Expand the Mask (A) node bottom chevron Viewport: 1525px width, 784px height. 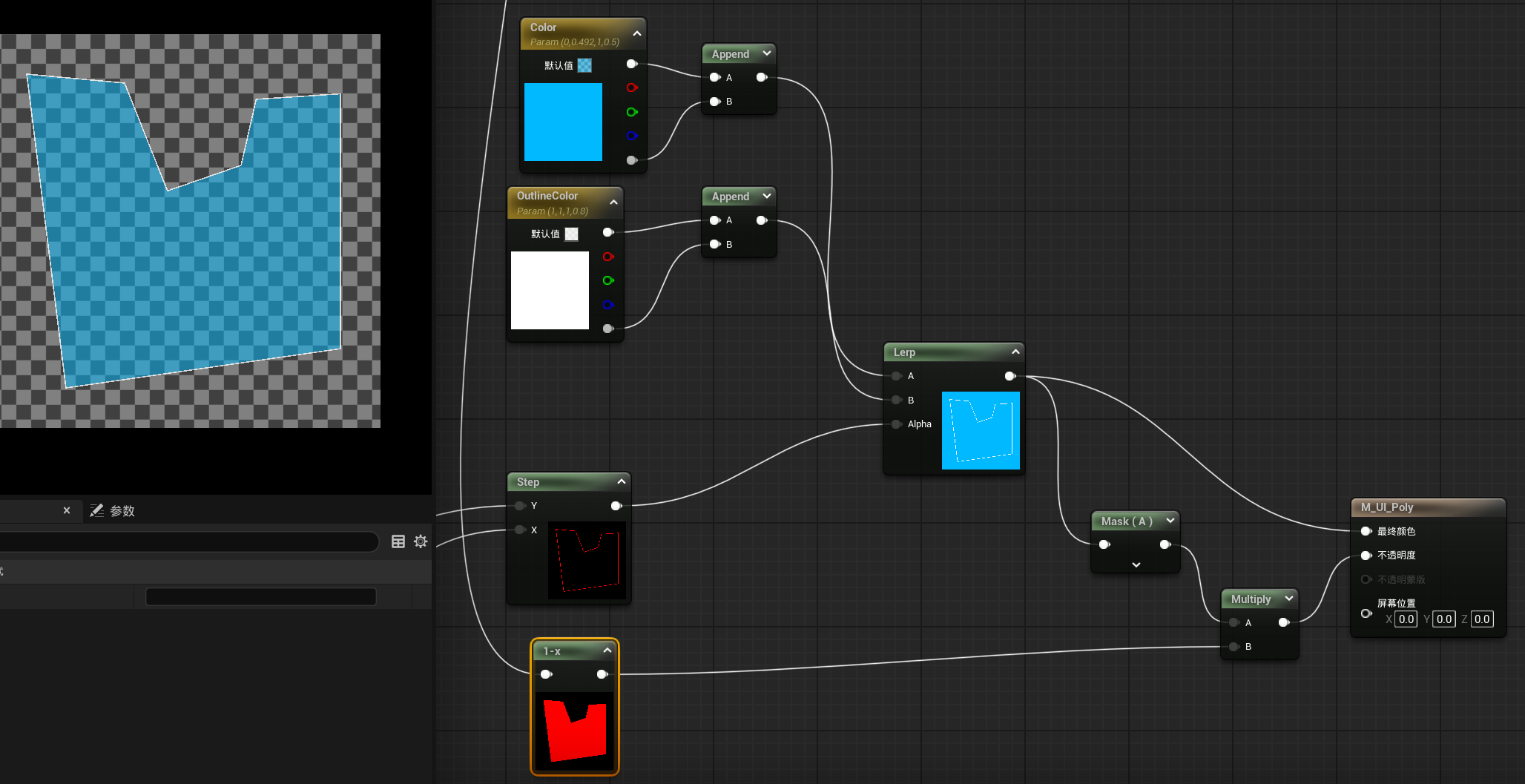pyautogui.click(x=1136, y=565)
